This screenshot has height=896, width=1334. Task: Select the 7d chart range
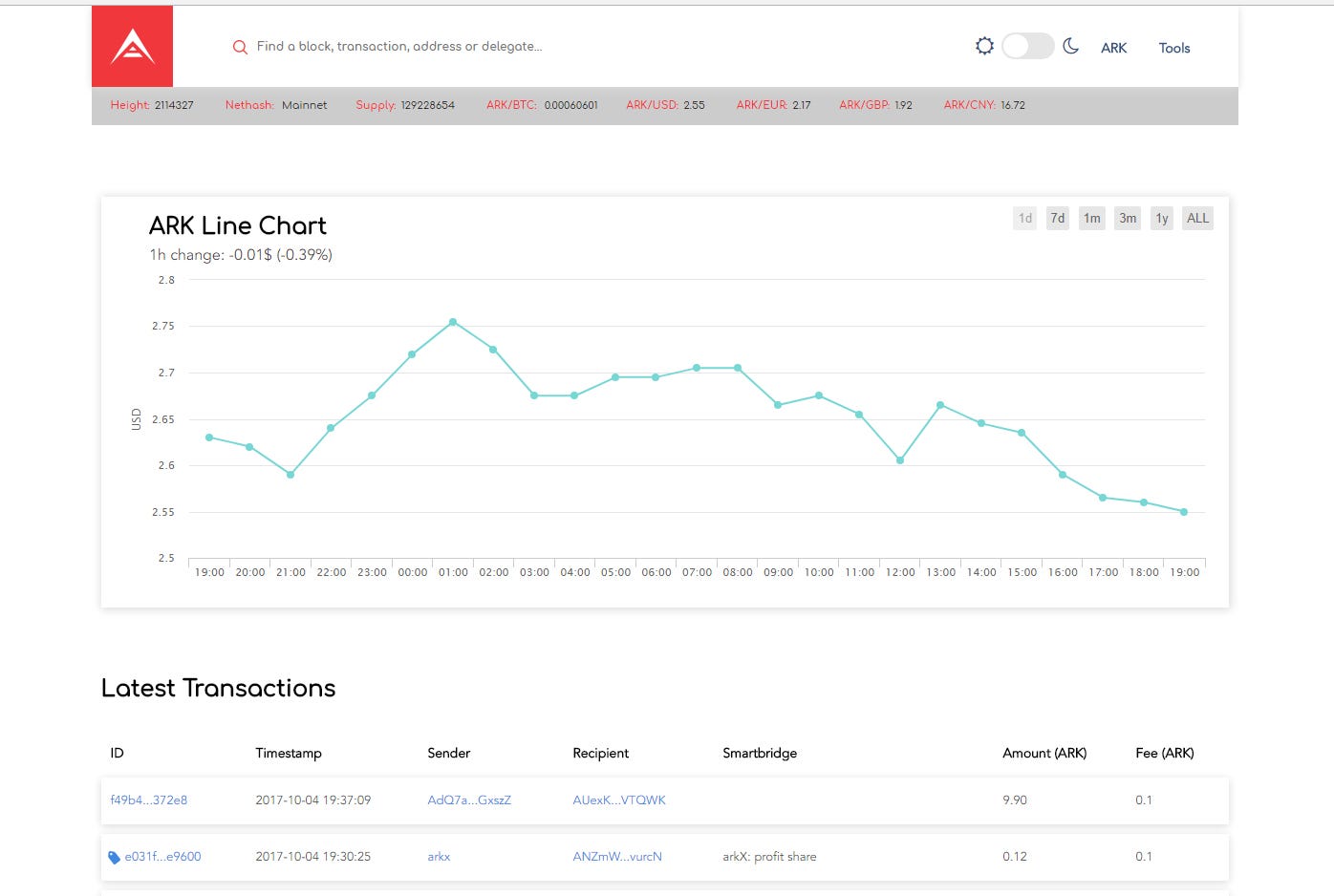click(x=1058, y=218)
